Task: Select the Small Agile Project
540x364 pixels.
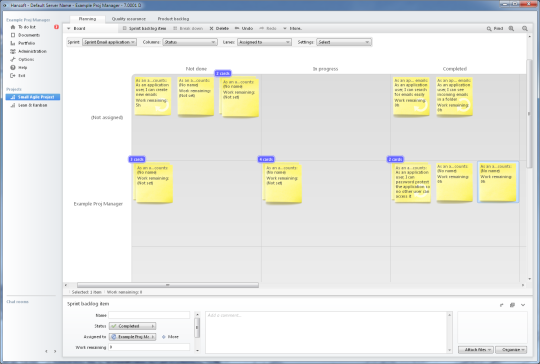Action: (33, 97)
